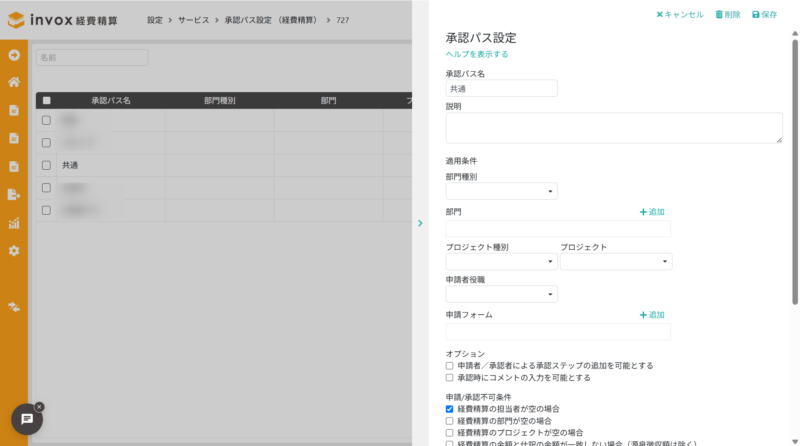Click the scrollbar up arrow
800x446 pixels.
coord(795,34)
